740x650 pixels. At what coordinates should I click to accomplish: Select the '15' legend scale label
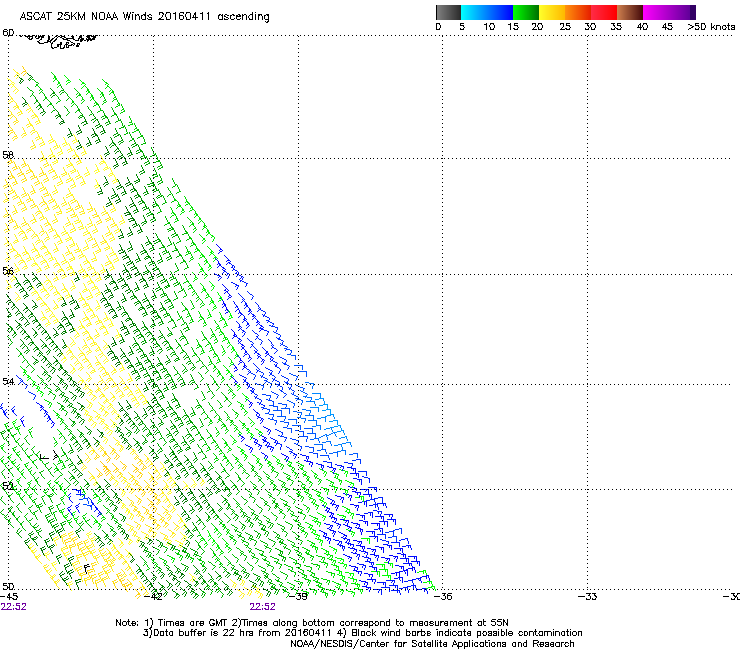point(513,27)
